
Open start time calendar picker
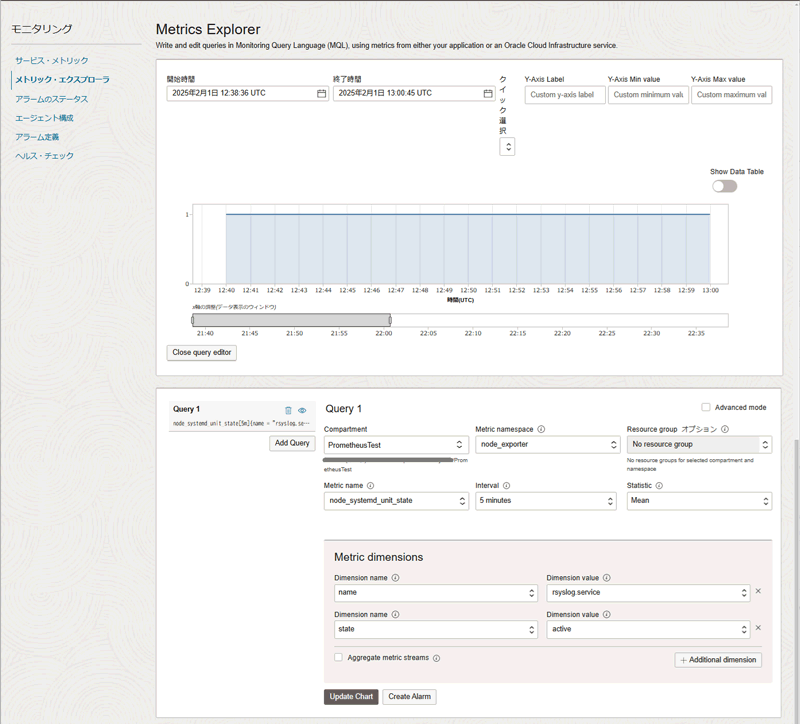click(321, 93)
